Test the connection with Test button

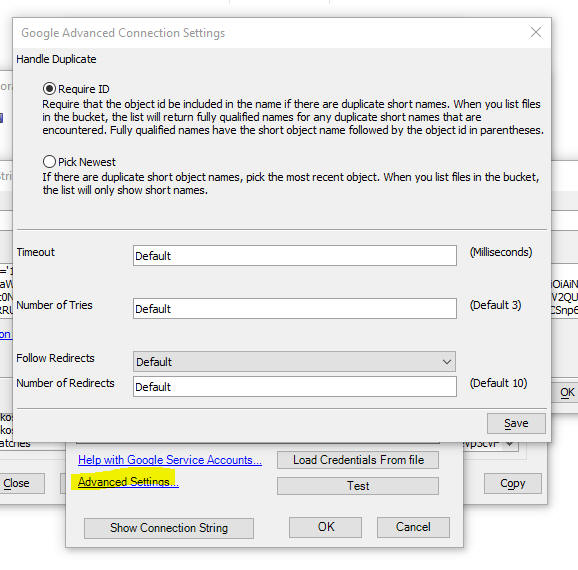(x=358, y=486)
